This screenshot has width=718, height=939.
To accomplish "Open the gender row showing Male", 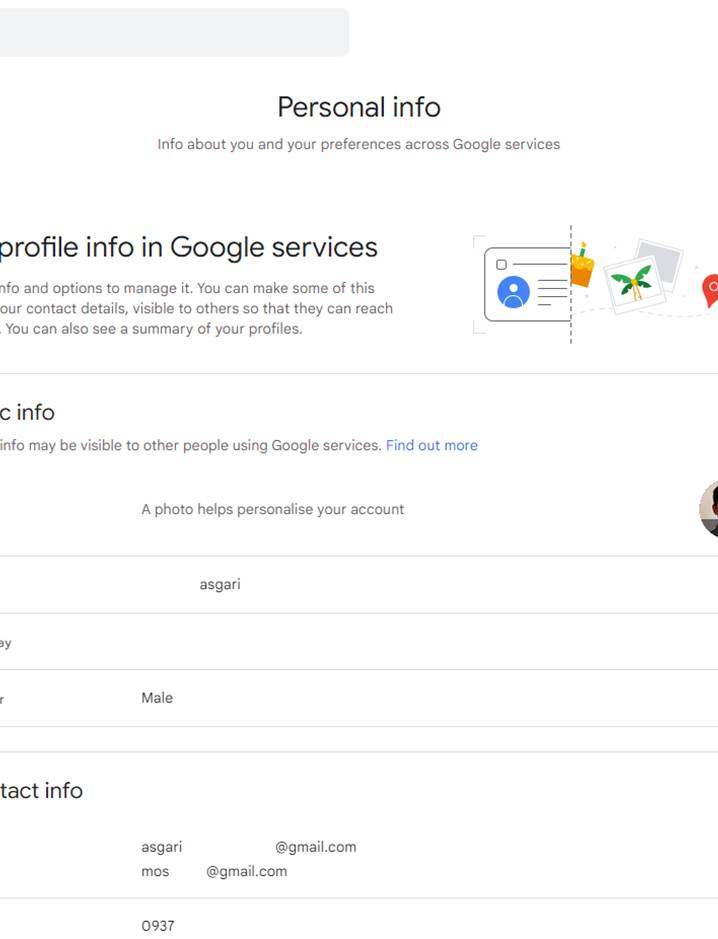I will (359, 698).
